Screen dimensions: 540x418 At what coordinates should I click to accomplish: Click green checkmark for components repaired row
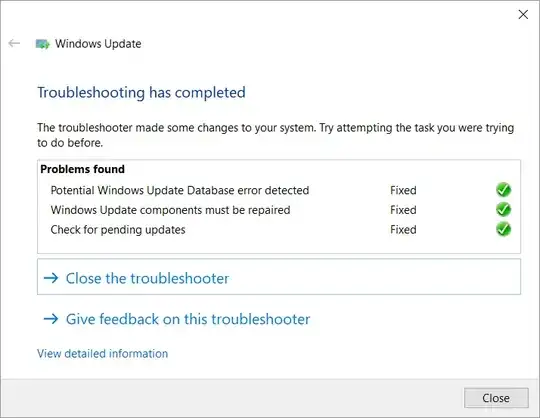click(503, 209)
